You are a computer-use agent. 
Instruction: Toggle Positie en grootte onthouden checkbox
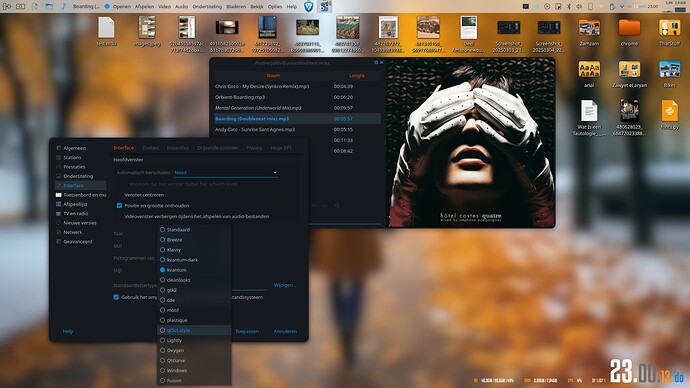coord(119,205)
